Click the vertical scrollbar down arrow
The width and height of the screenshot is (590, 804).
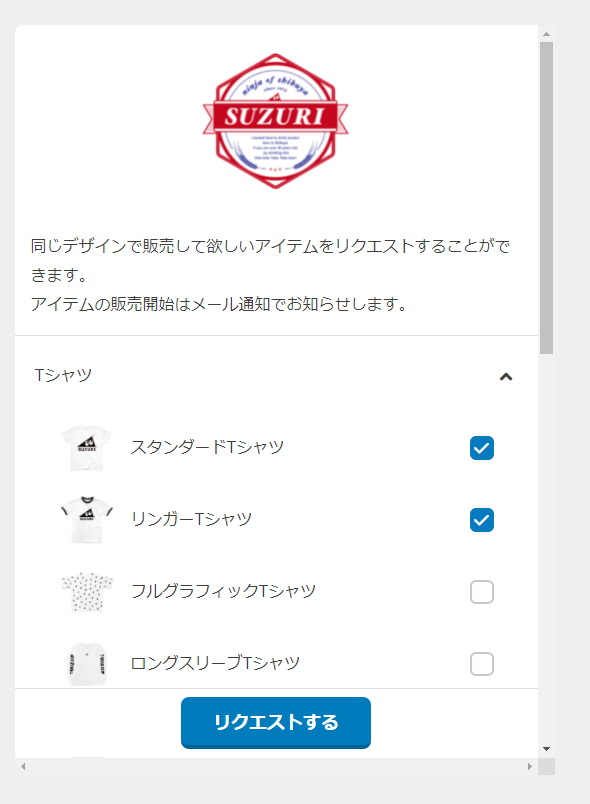click(546, 749)
